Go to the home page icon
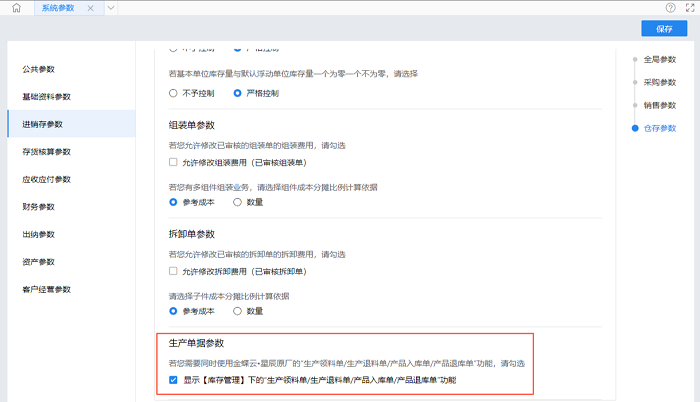The width and height of the screenshot is (700, 402). (x=16, y=8)
